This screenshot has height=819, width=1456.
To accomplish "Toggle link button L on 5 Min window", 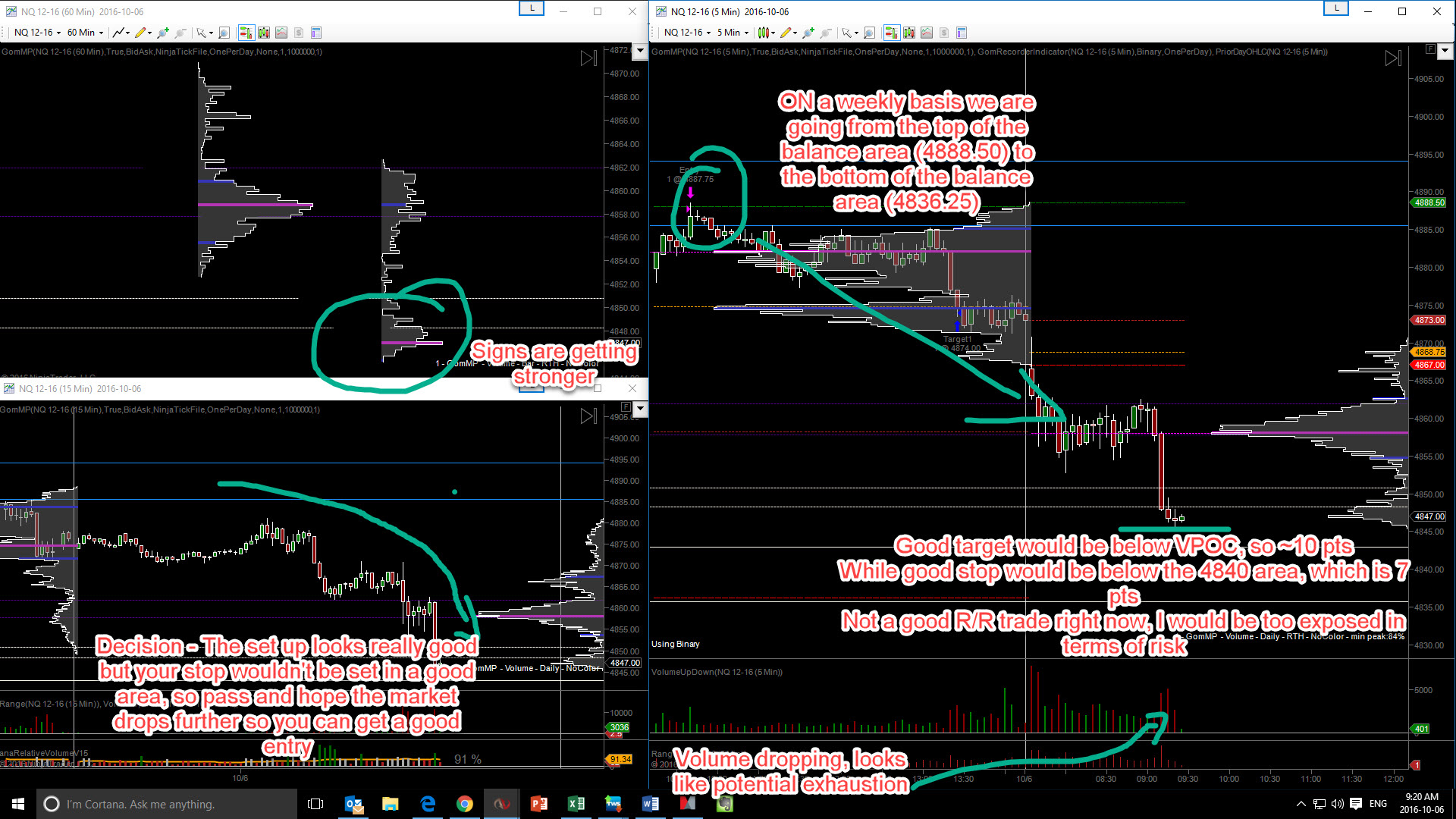I will (1336, 8).
